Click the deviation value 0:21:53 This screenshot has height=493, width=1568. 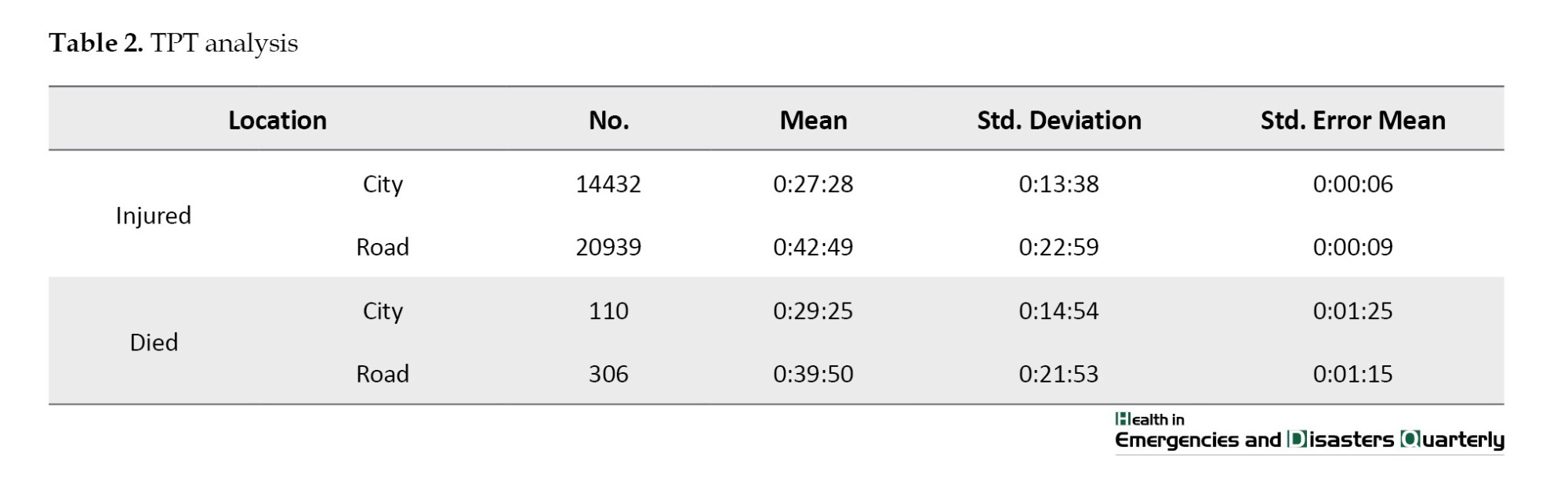click(1059, 374)
